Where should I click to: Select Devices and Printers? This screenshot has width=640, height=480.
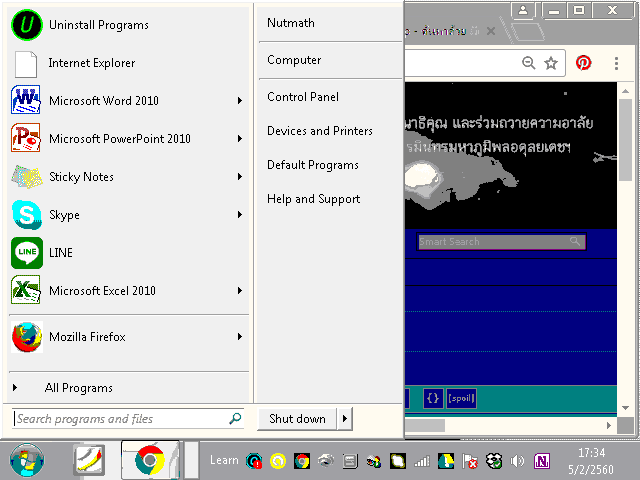click(320, 131)
